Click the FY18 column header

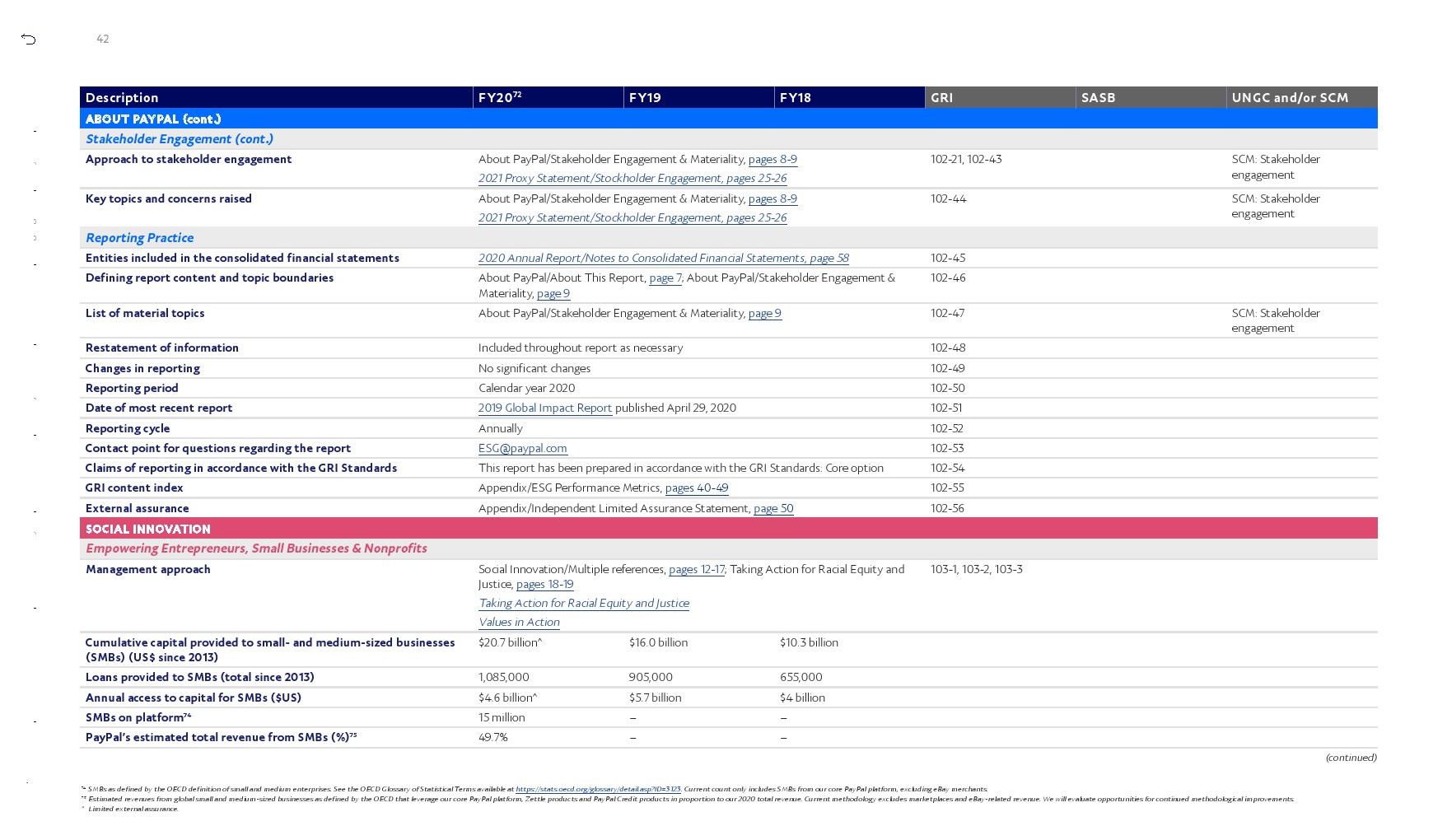(850, 97)
